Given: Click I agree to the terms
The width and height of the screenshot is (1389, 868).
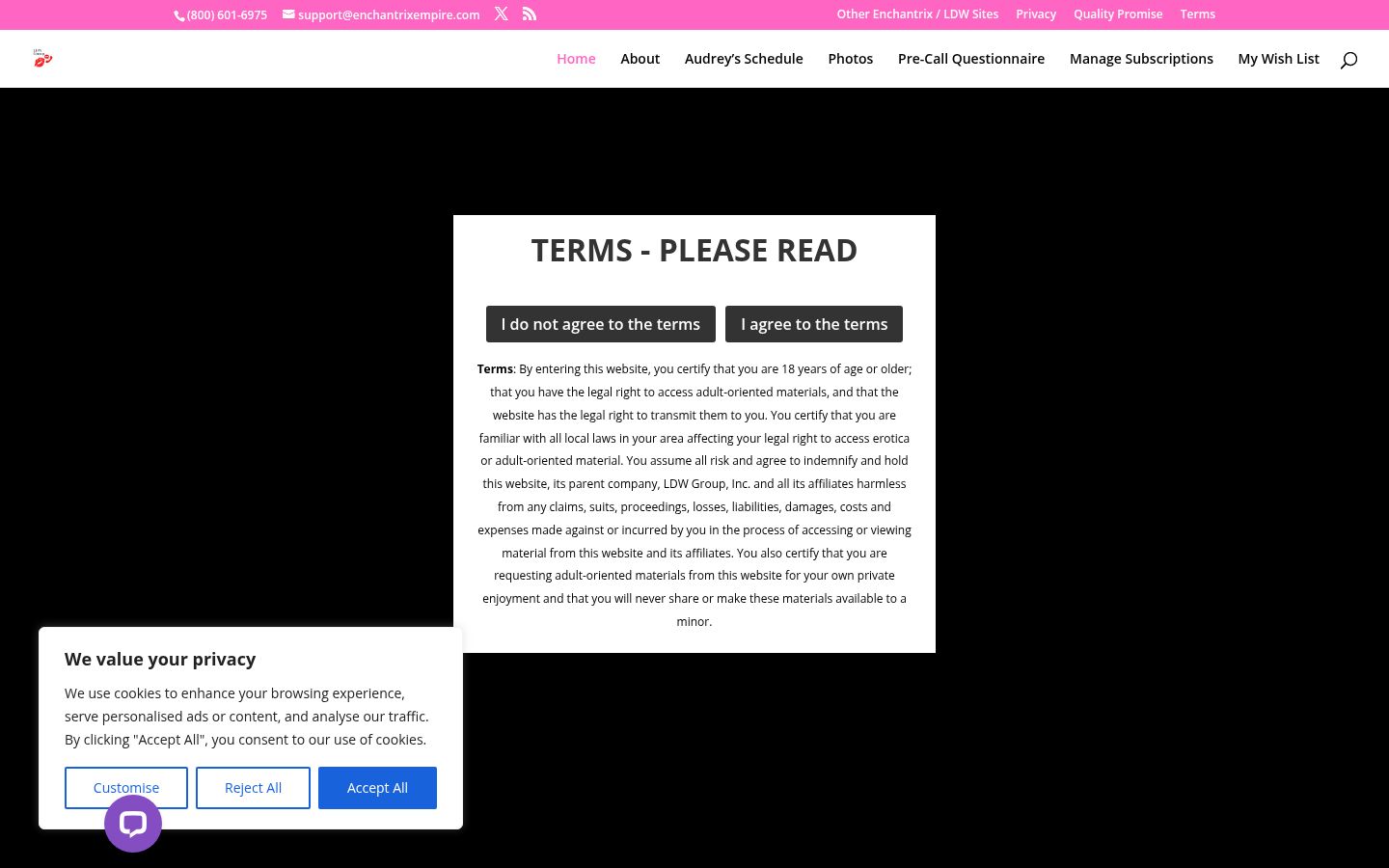Looking at the screenshot, I should coord(814,324).
